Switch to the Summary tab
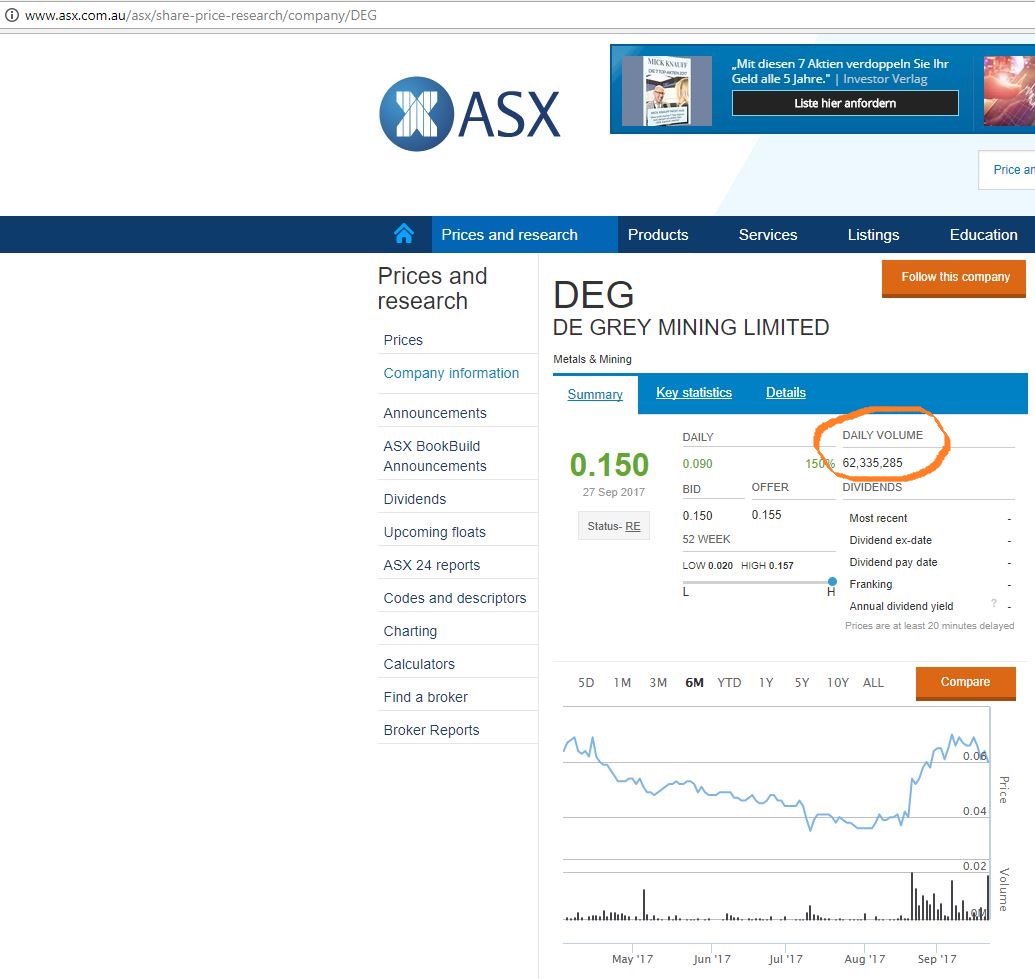This screenshot has width=1035, height=979. pyautogui.click(x=595, y=394)
